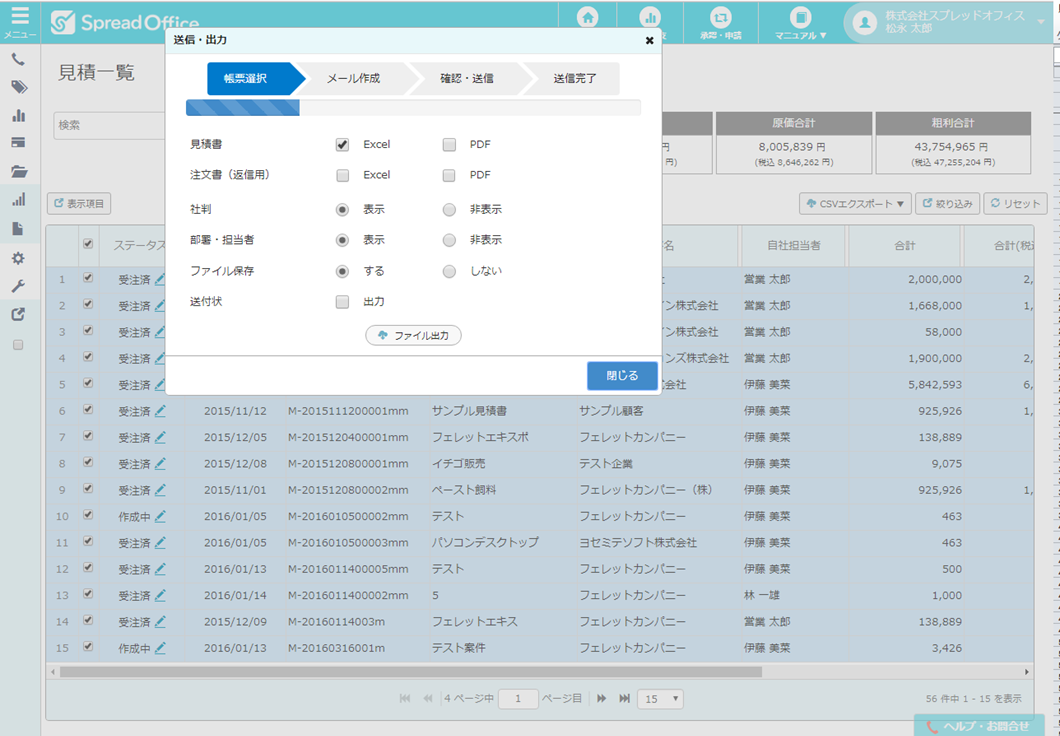Click the 合計 column header
The height and width of the screenshot is (736, 1060).
click(905, 246)
